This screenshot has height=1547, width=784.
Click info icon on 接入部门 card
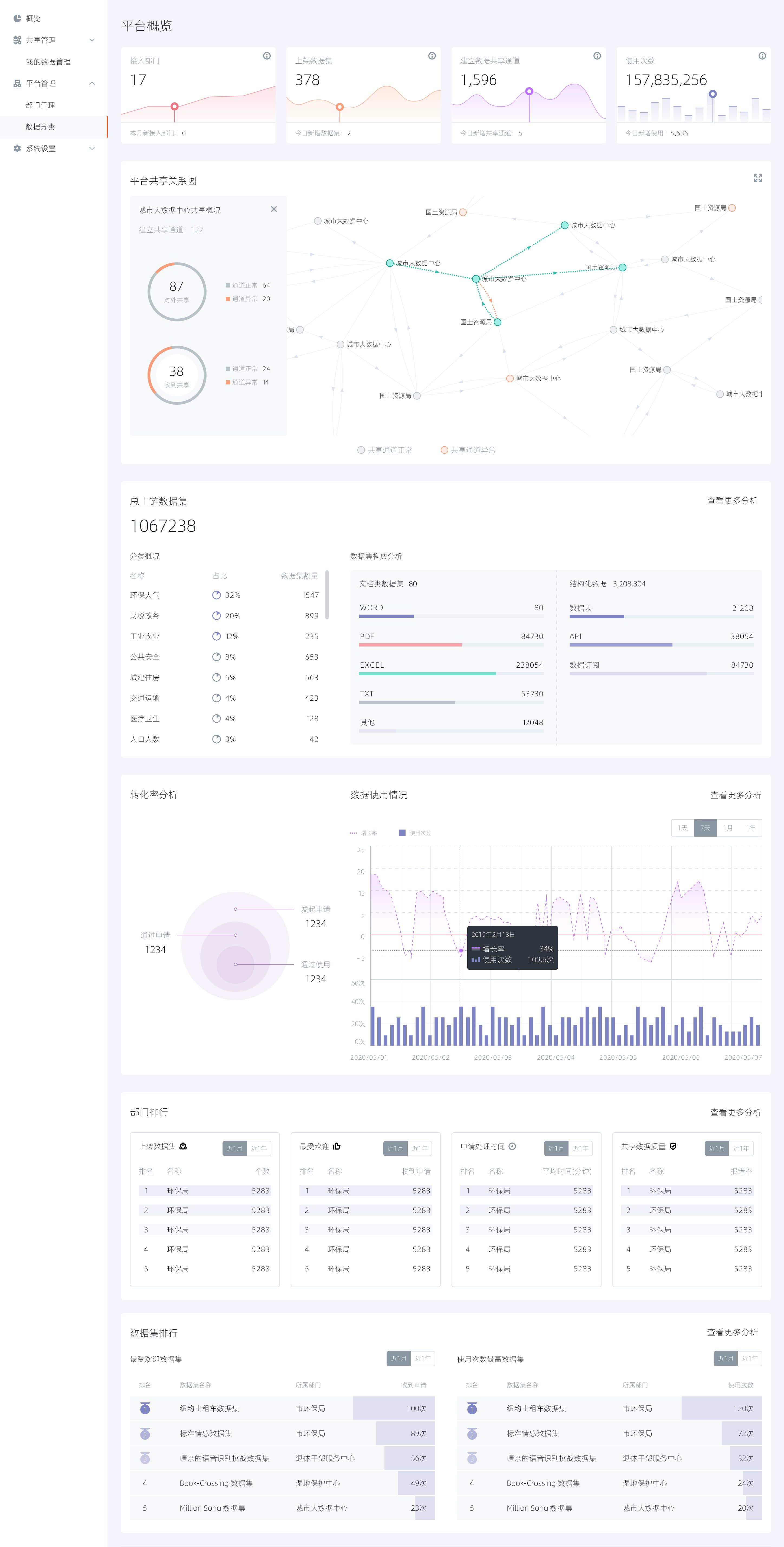[x=267, y=56]
